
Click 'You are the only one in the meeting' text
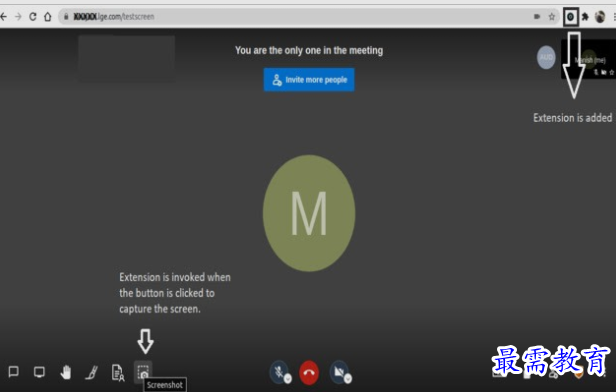[x=309, y=50]
